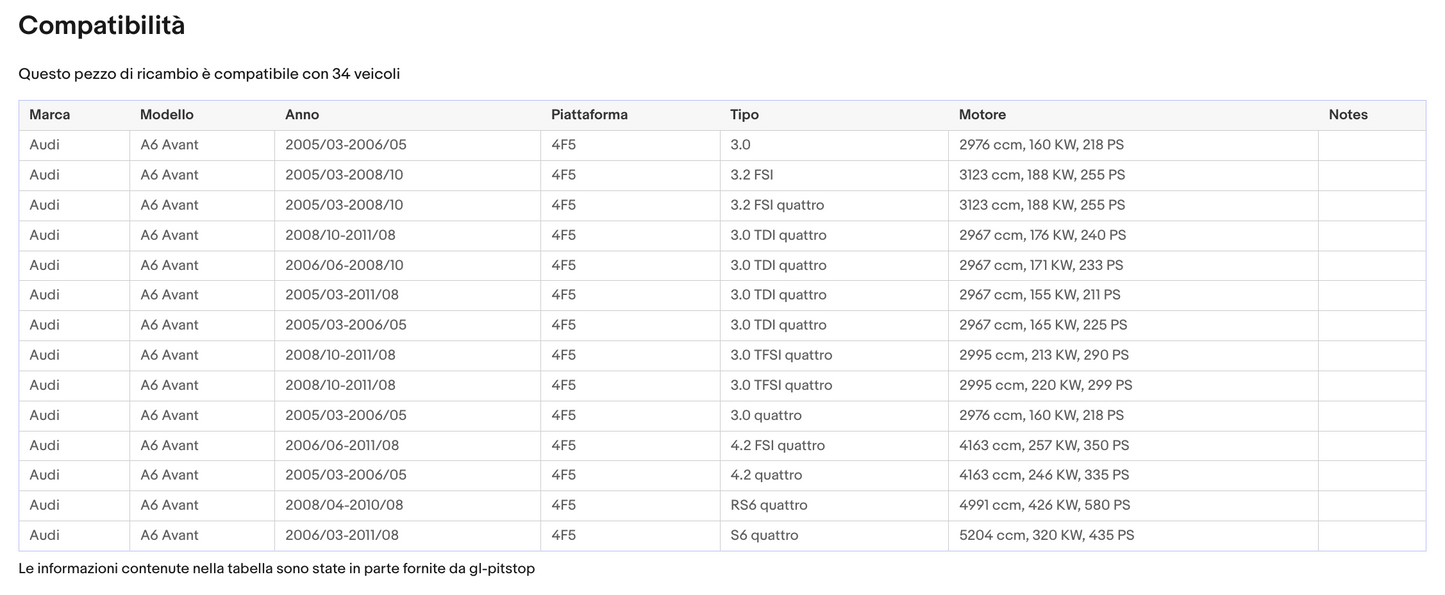Click the Marca column header
Image resolution: width=1445 pixels, height=595 pixels.
(x=50, y=115)
